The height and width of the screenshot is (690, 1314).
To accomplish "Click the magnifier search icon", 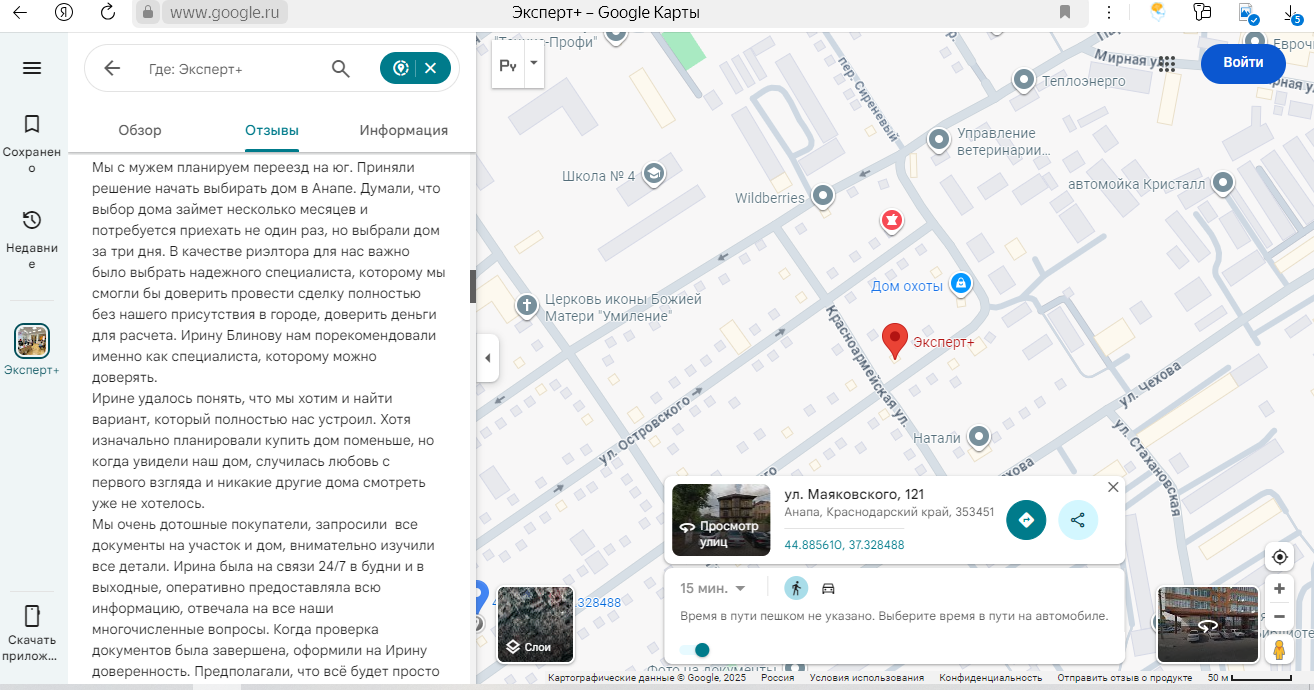I will click(341, 69).
